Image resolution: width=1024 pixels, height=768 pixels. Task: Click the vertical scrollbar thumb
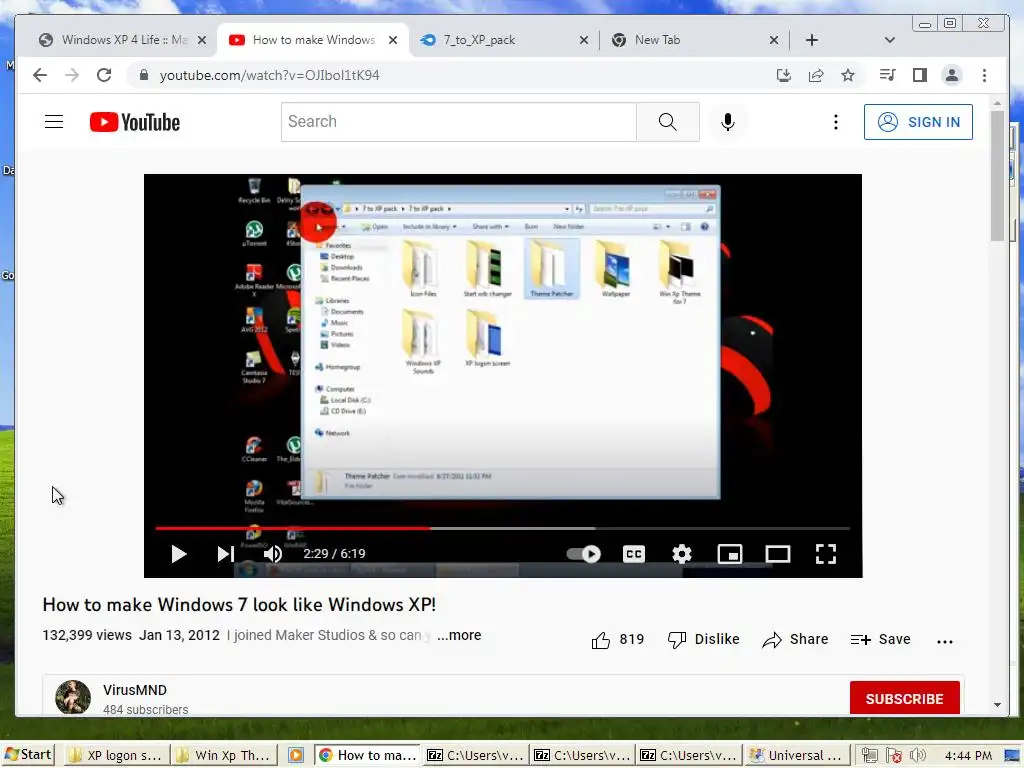tap(997, 175)
